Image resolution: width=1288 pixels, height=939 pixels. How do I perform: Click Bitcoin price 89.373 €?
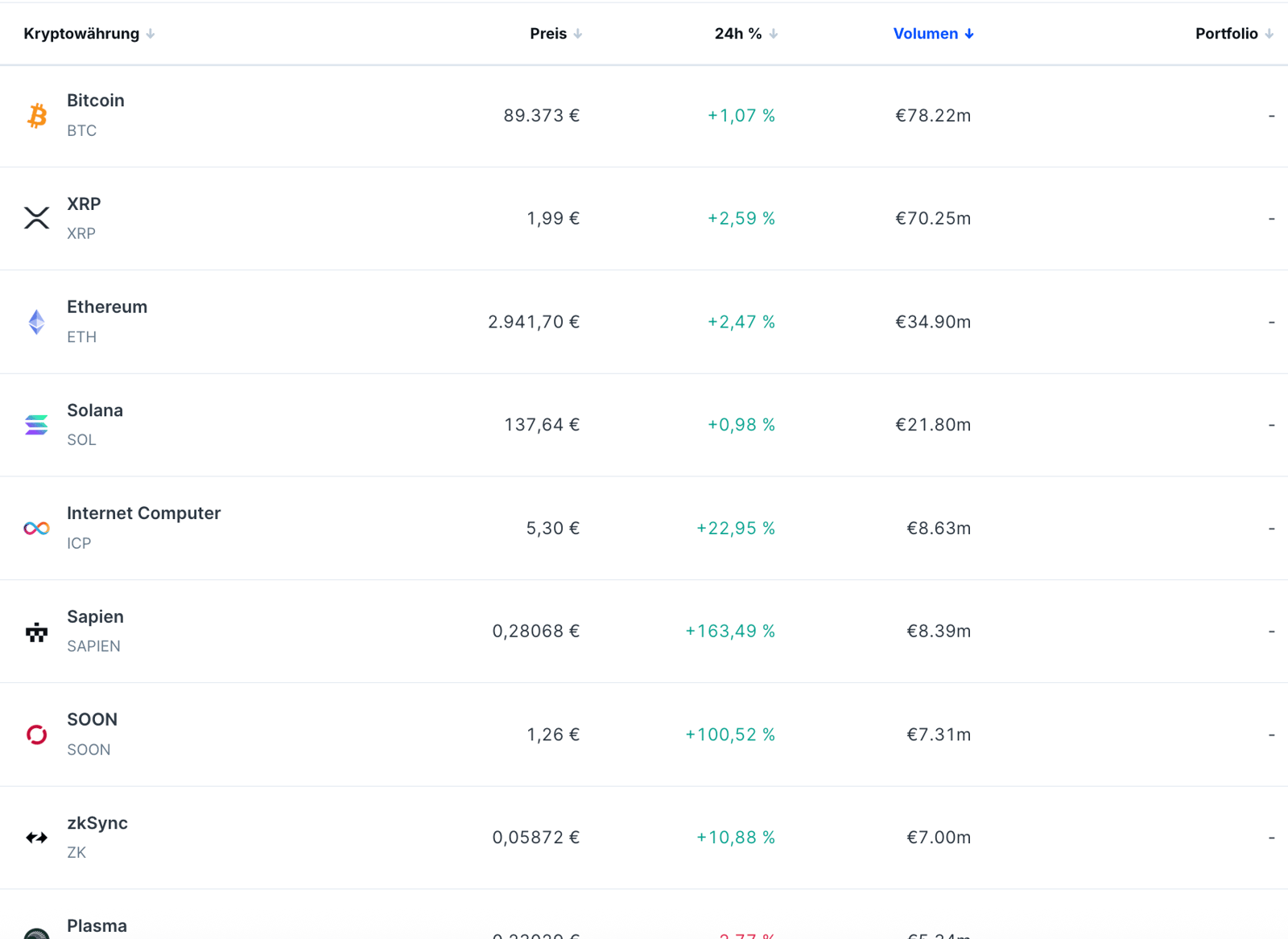pos(542,116)
